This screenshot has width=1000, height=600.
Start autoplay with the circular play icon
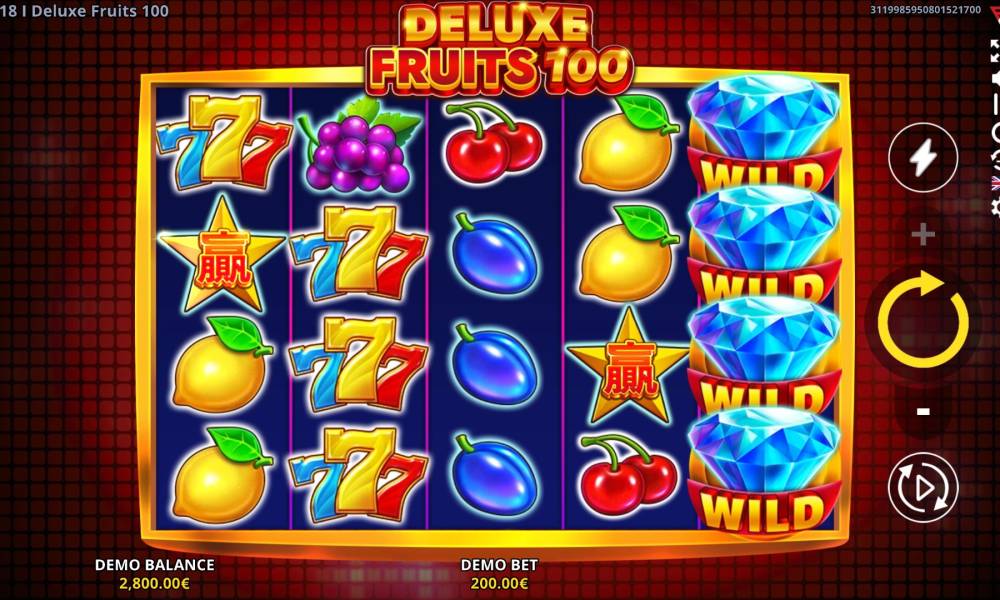click(x=923, y=488)
